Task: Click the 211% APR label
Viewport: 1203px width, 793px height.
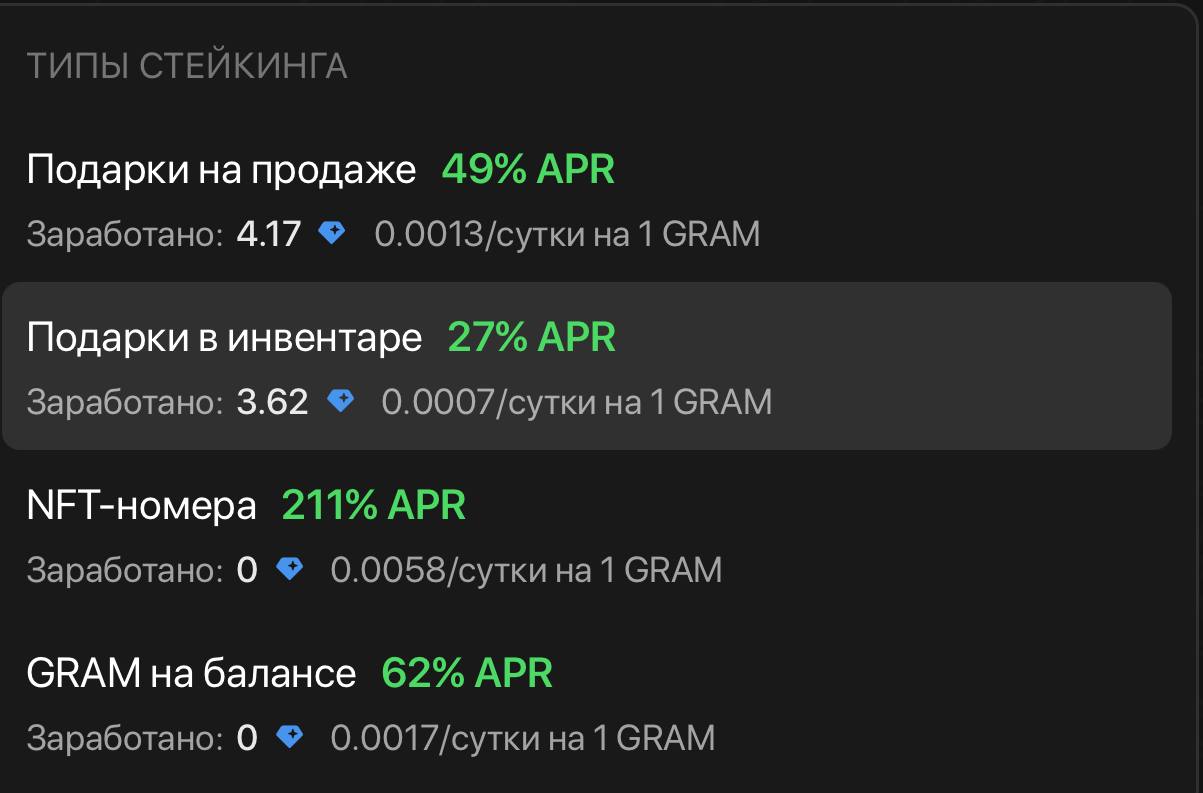Action: click(374, 505)
